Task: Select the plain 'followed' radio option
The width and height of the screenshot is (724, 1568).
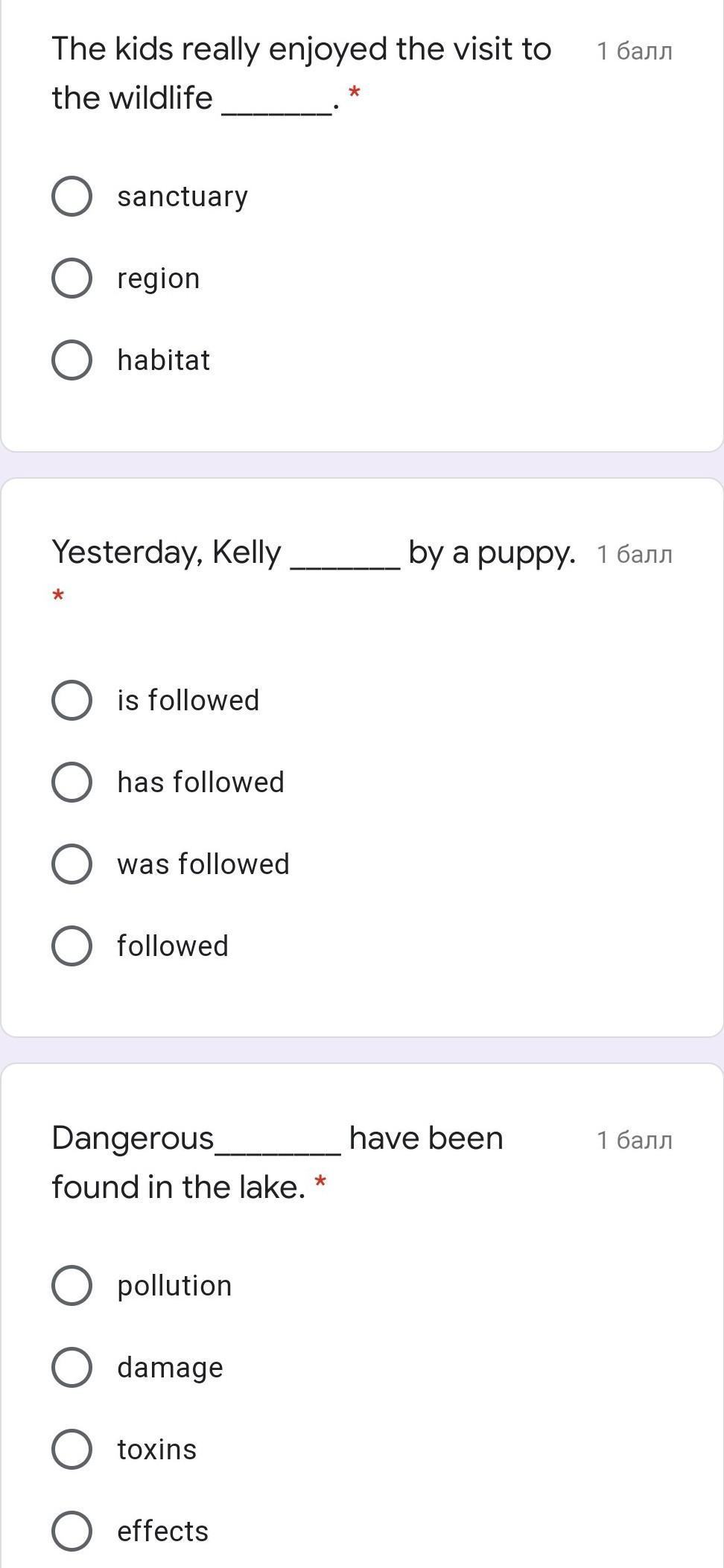Action: pos(72,946)
